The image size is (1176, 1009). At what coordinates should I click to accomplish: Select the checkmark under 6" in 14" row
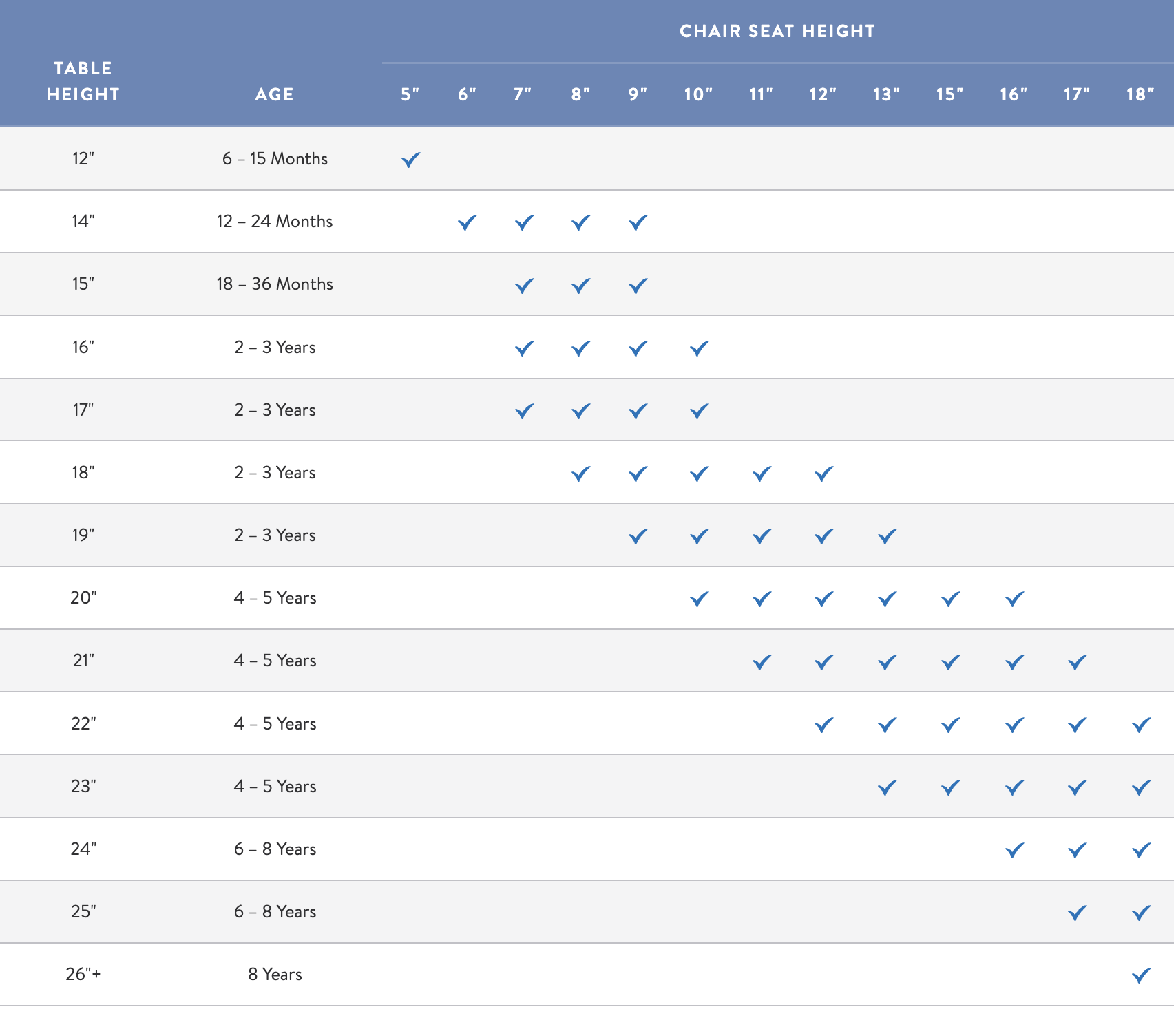[x=468, y=222]
